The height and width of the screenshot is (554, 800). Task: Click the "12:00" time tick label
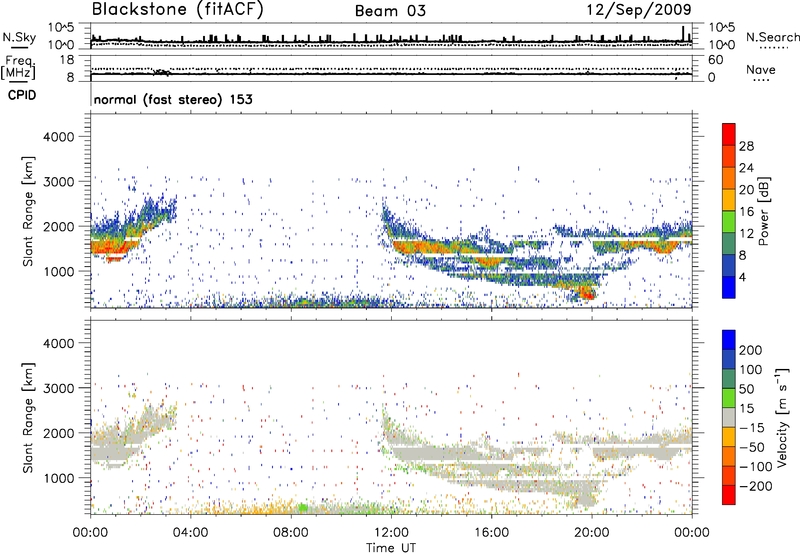[x=391, y=533]
